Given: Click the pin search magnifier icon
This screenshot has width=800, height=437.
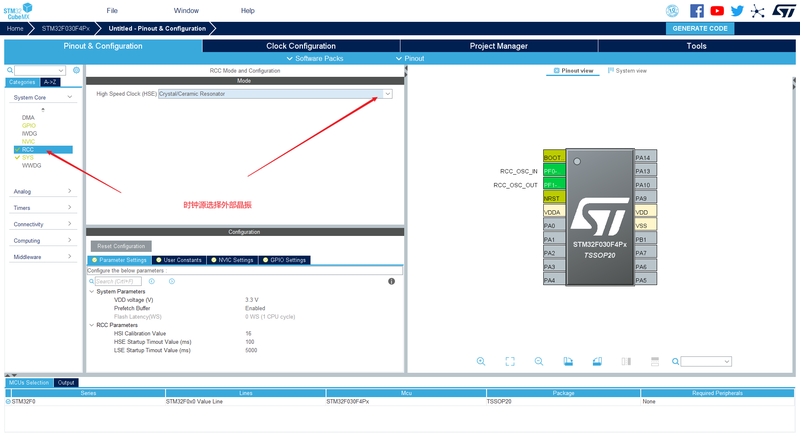Looking at the screenshot, I should [x=676, y=361].
